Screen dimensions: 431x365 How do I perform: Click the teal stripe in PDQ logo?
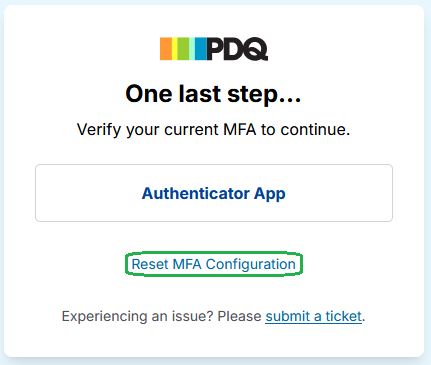[192, 49]
